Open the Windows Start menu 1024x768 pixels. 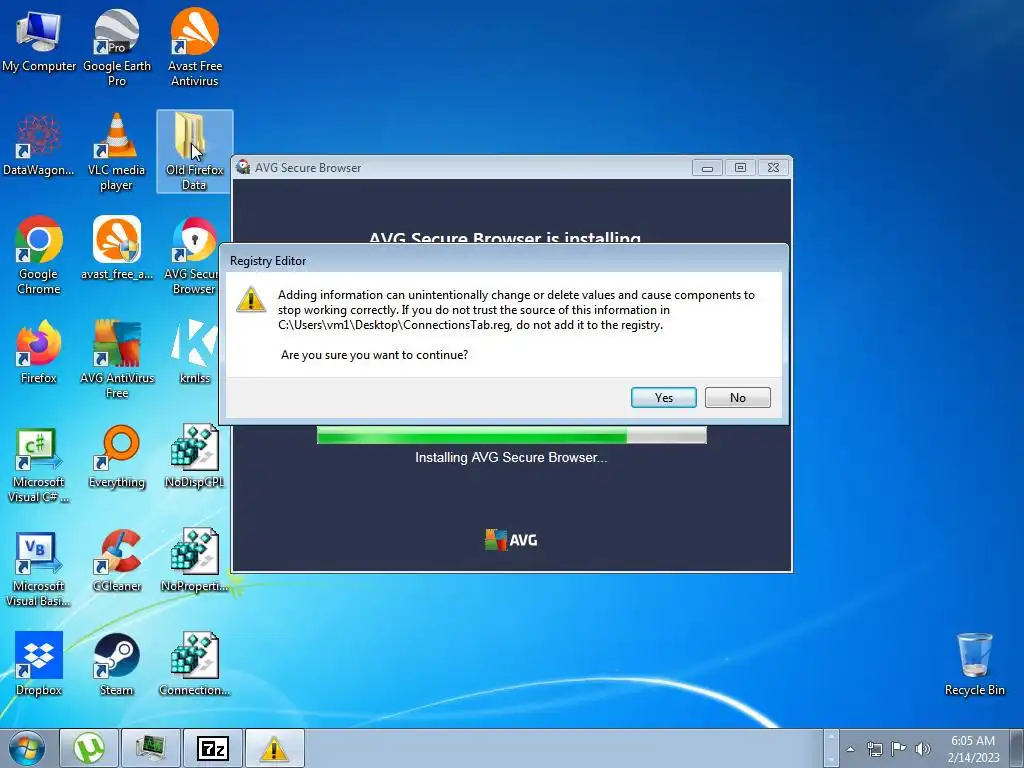coord(27,748)
